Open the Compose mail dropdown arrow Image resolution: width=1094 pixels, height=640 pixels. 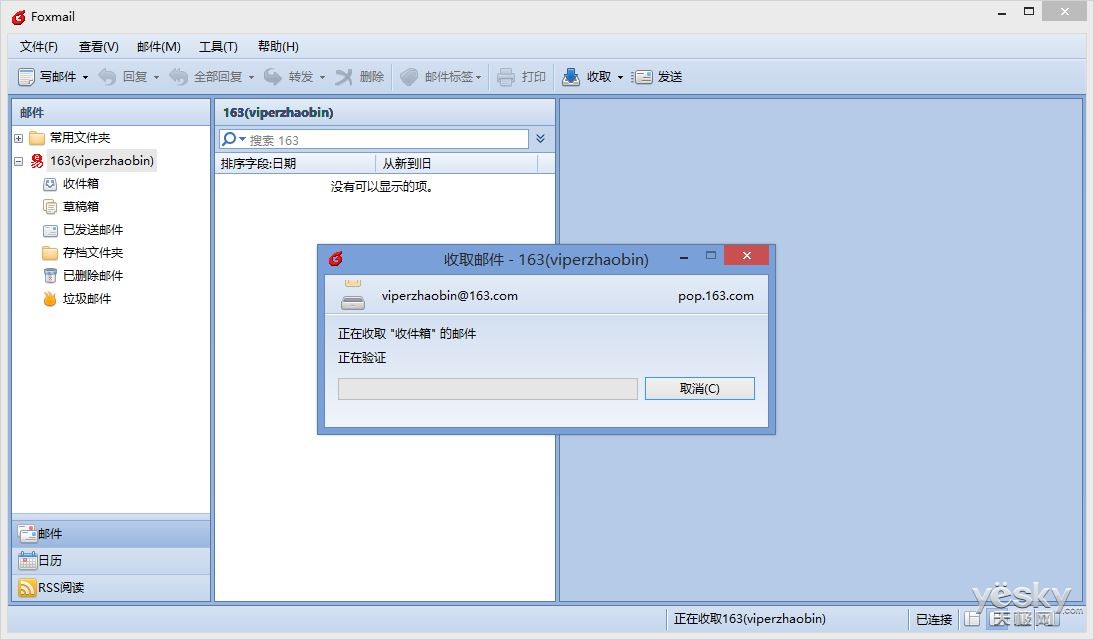pos(85,77)
